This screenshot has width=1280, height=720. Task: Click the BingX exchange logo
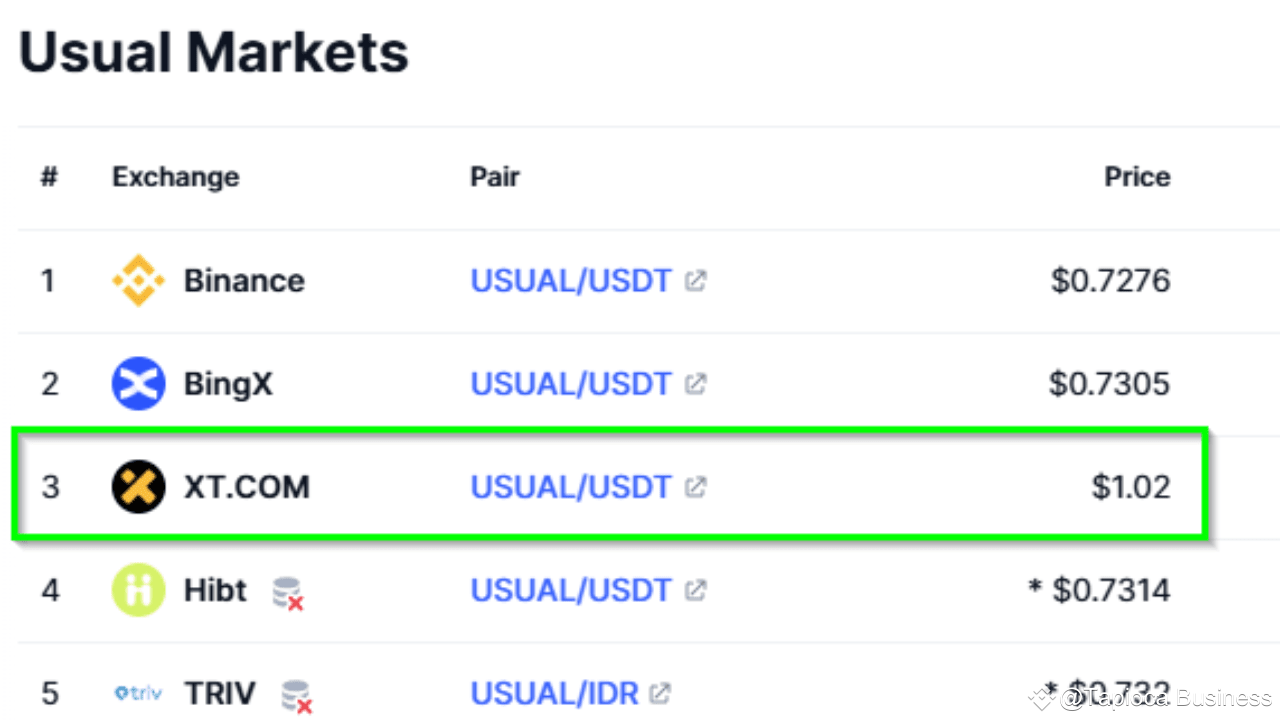click(x=138, y=384)
